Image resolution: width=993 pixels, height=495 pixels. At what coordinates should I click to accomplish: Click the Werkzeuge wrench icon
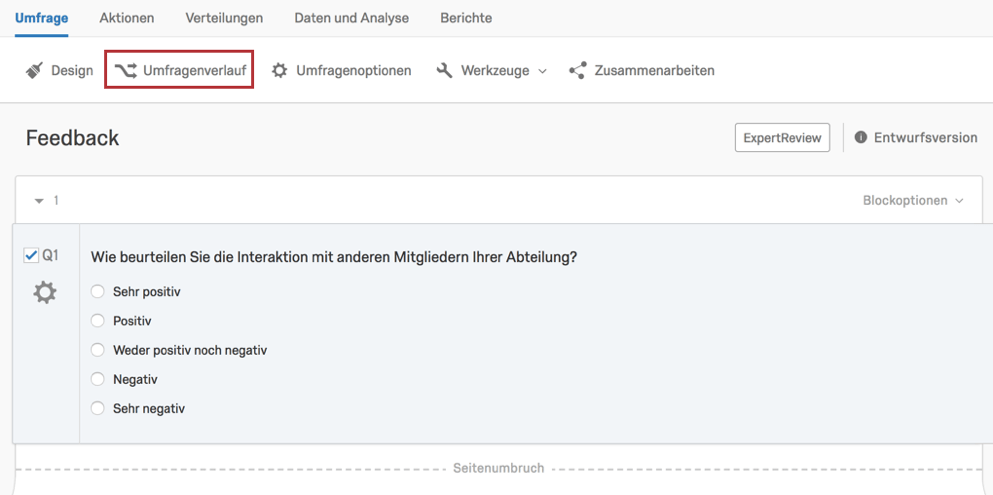coord(445,70)
